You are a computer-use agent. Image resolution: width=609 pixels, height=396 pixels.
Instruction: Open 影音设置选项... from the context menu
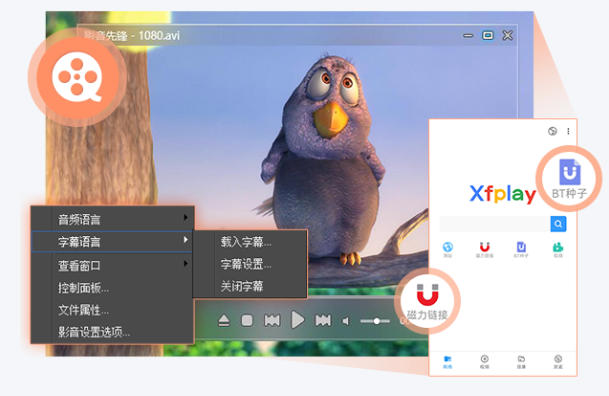coord(94,332)
